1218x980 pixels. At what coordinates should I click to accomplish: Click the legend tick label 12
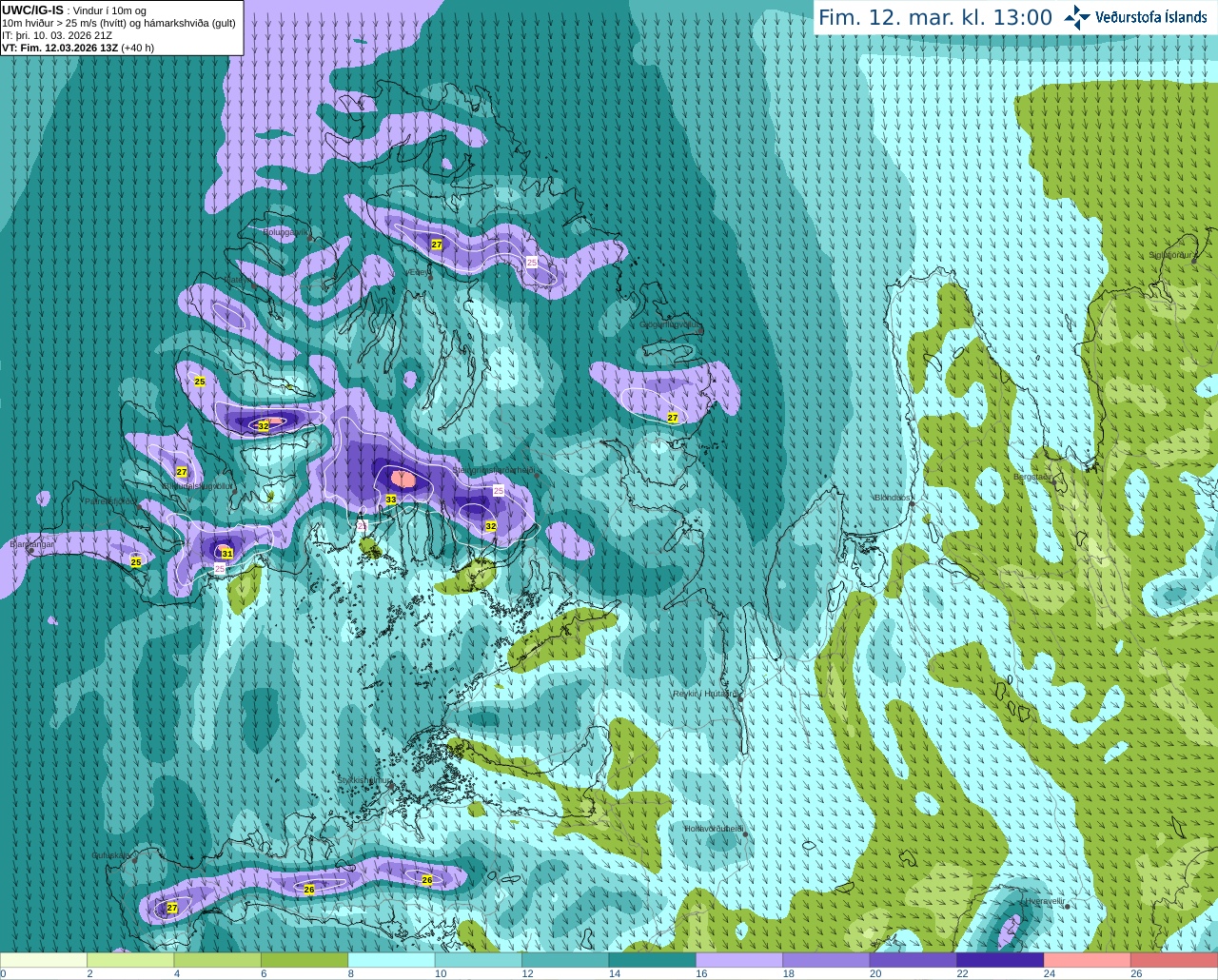click(526, 974)
